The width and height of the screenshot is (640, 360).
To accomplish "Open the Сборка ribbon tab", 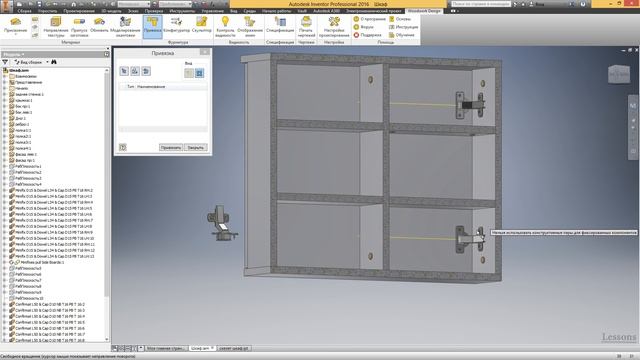I will pyautogui.click(x=24, y=11).
